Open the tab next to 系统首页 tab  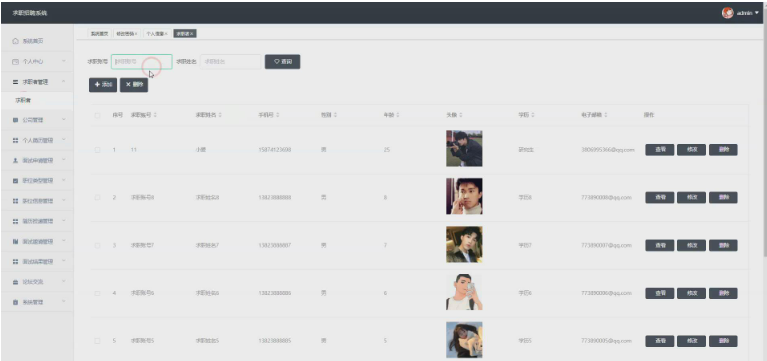pyautogui.click(x=127, y=34)
